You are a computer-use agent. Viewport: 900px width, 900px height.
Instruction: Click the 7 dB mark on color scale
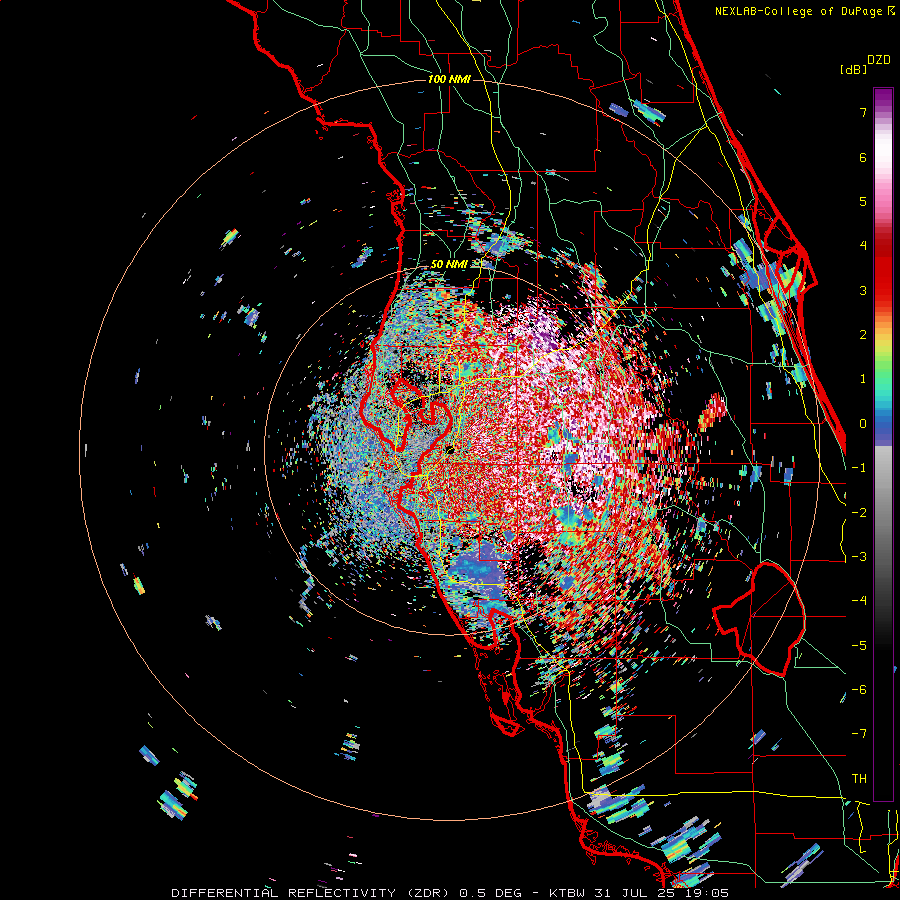click(863, 112)
